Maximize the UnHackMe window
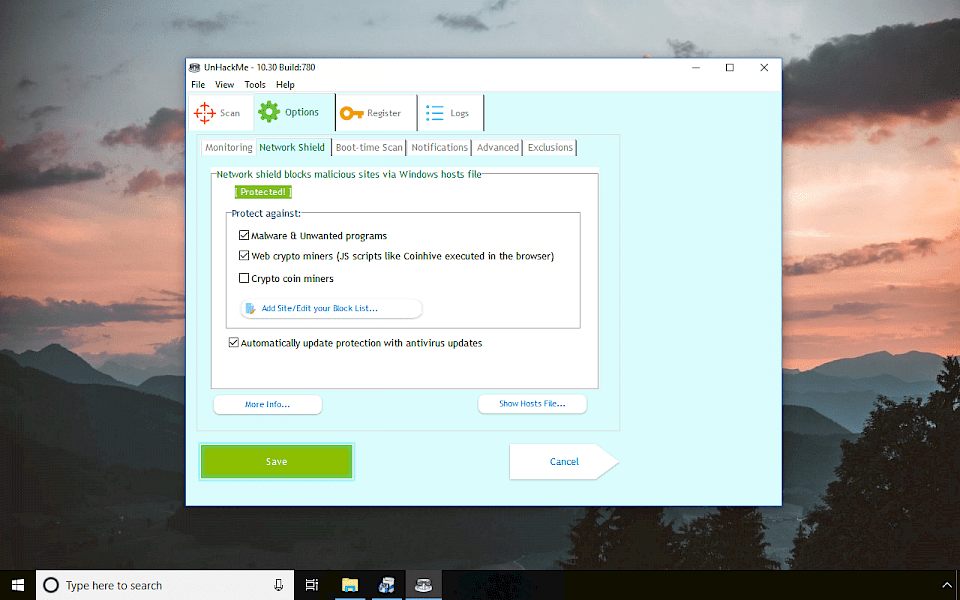The height and width of the screenshot is (600, 960). click(x=730, y=67)
